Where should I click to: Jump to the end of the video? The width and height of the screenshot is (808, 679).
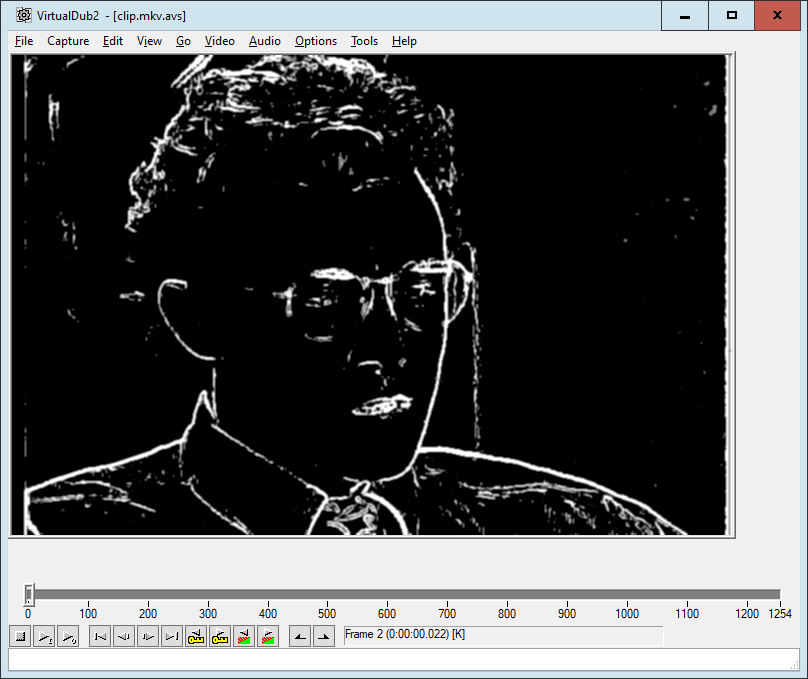tap(172, 636)
